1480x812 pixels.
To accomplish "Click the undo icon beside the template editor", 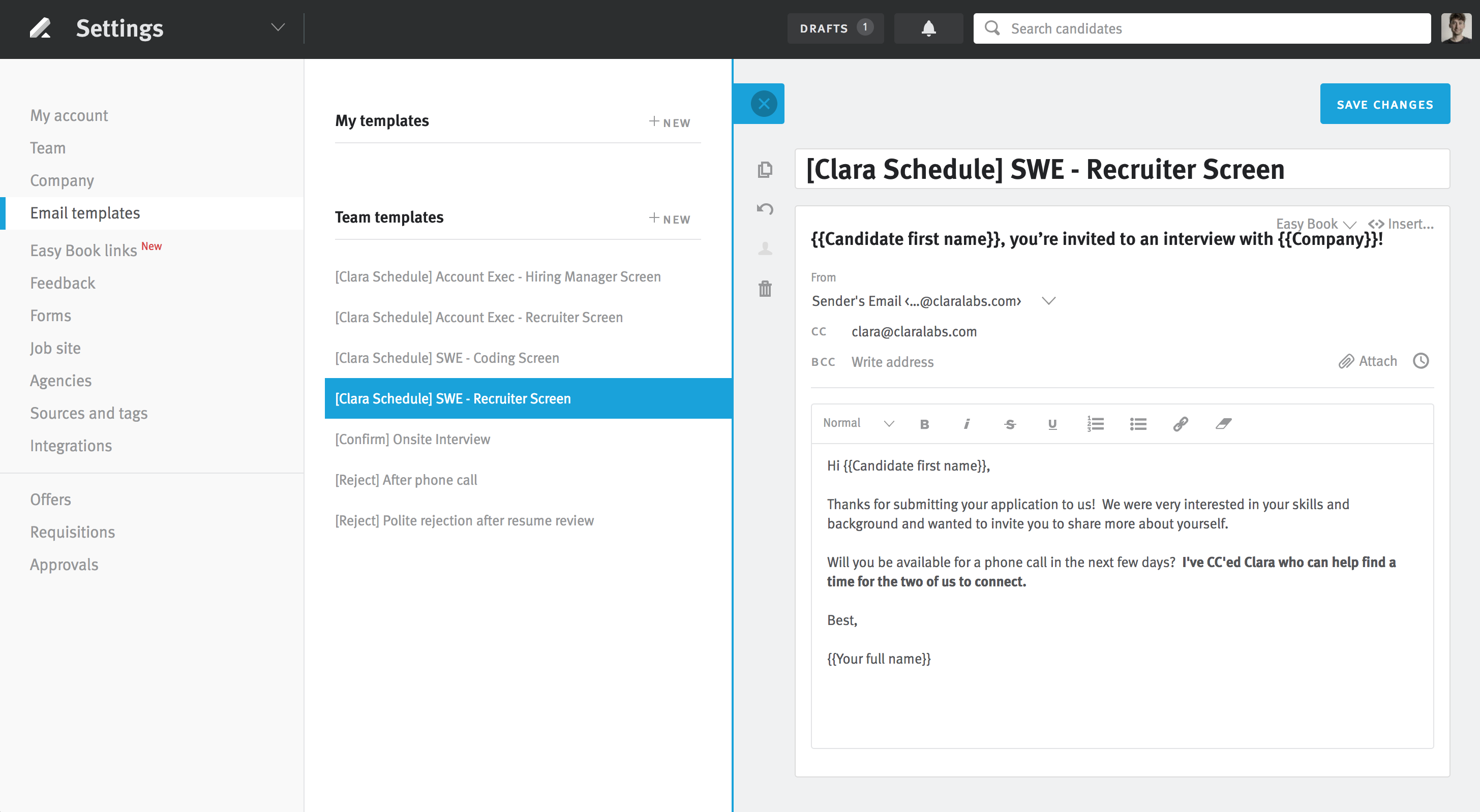I will pyautogui.click(x=764, y=209).
